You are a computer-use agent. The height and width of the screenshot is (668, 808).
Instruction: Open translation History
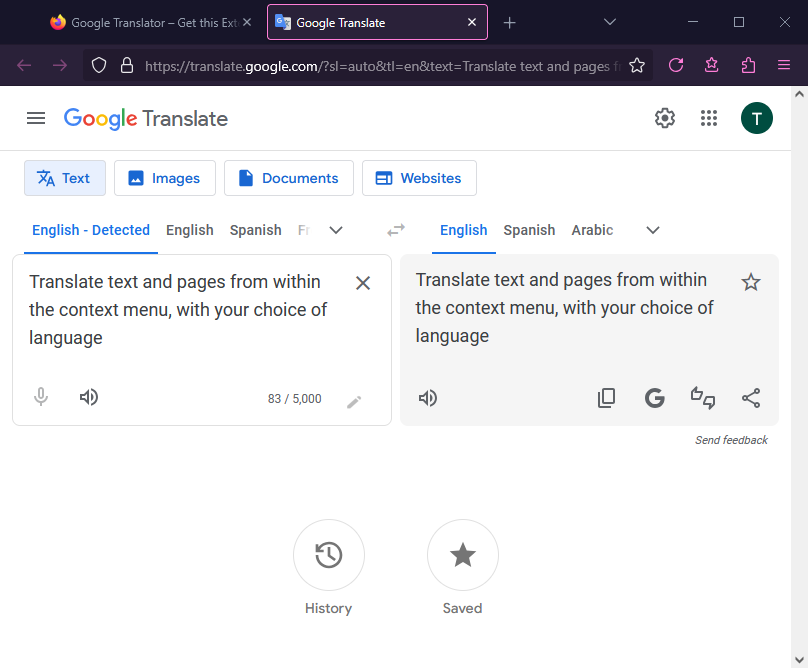[x=328, y=555]
